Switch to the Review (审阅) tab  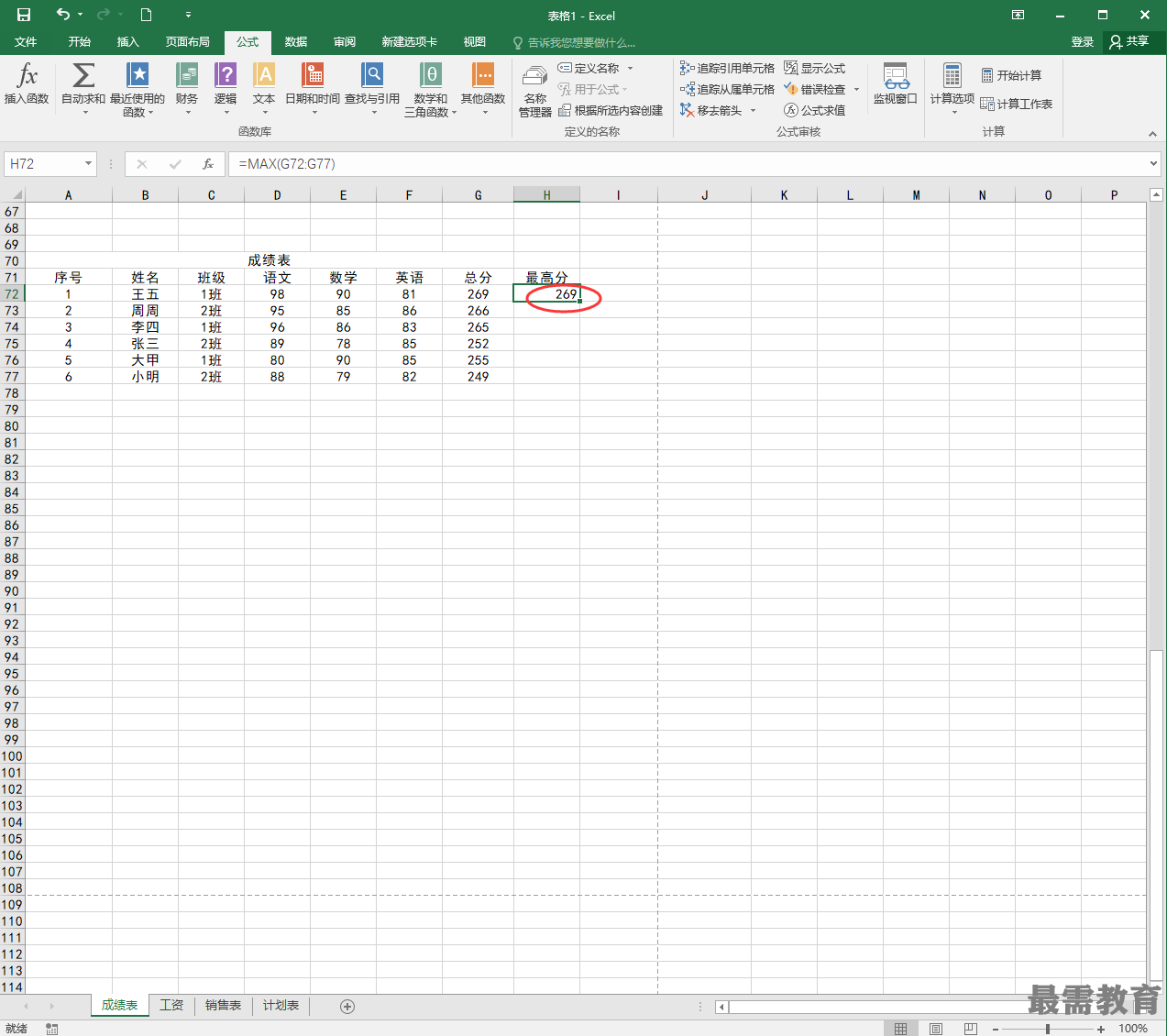pyautogui.click(x=345, y=42)
